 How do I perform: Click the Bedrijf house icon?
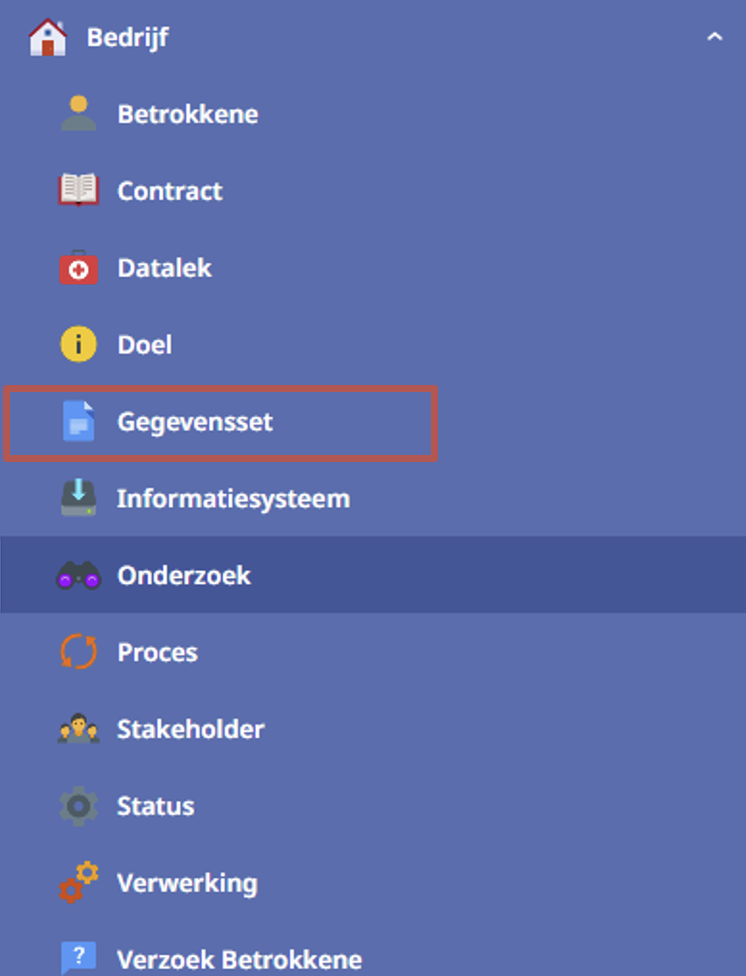point(47,37)
